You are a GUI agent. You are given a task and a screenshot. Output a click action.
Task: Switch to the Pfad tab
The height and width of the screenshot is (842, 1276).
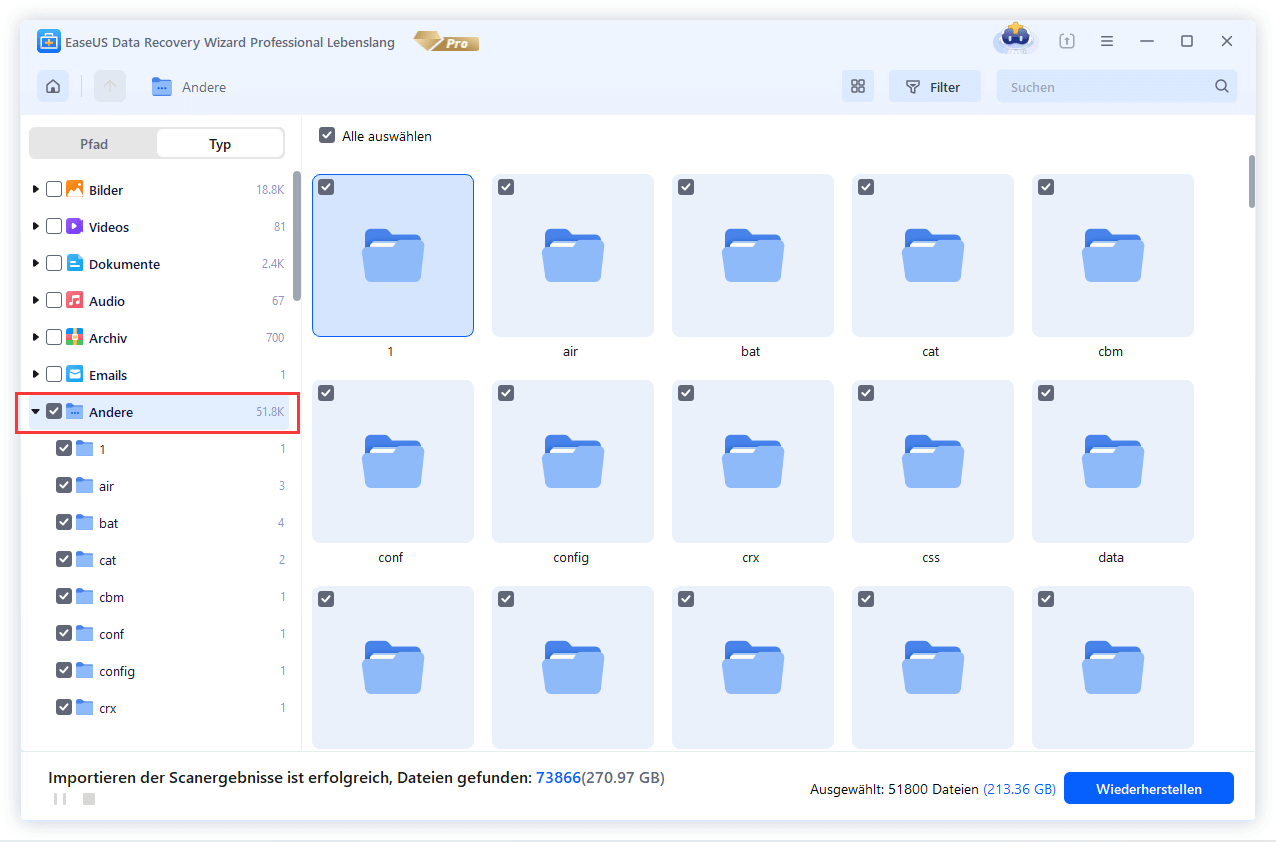coord(94,143)
